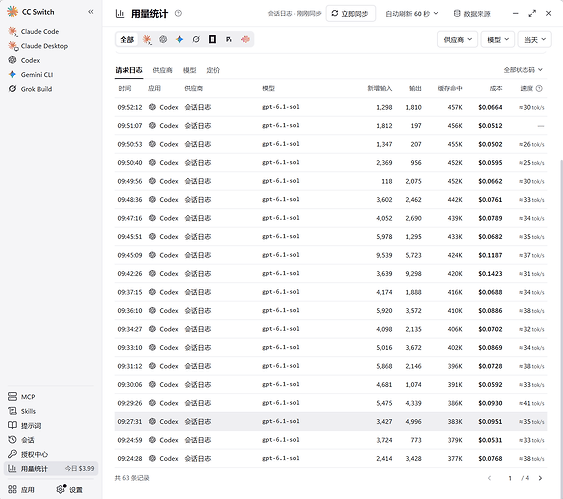Open the 供应商 filter dropdown at top right
The height and width of the screenshot is (499, 563).
[457, 39]
